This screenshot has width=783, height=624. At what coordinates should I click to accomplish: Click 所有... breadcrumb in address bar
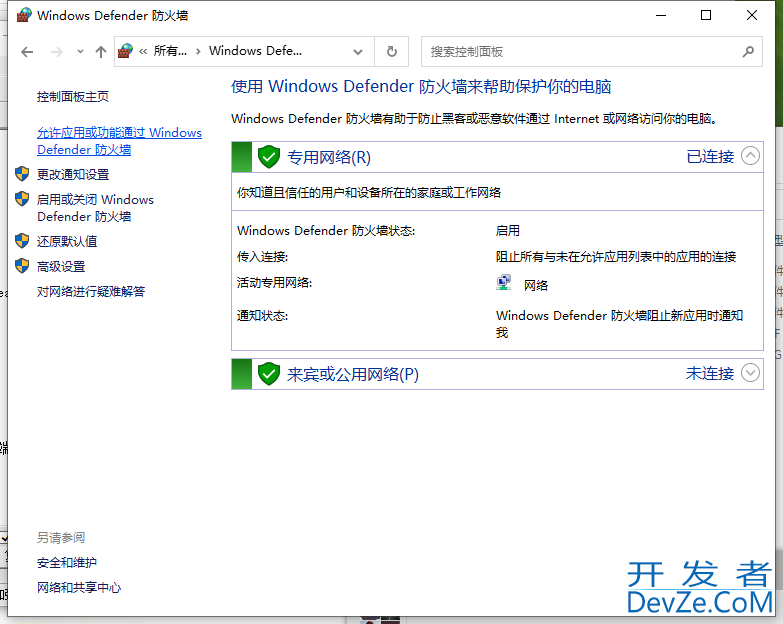point(170,51)
